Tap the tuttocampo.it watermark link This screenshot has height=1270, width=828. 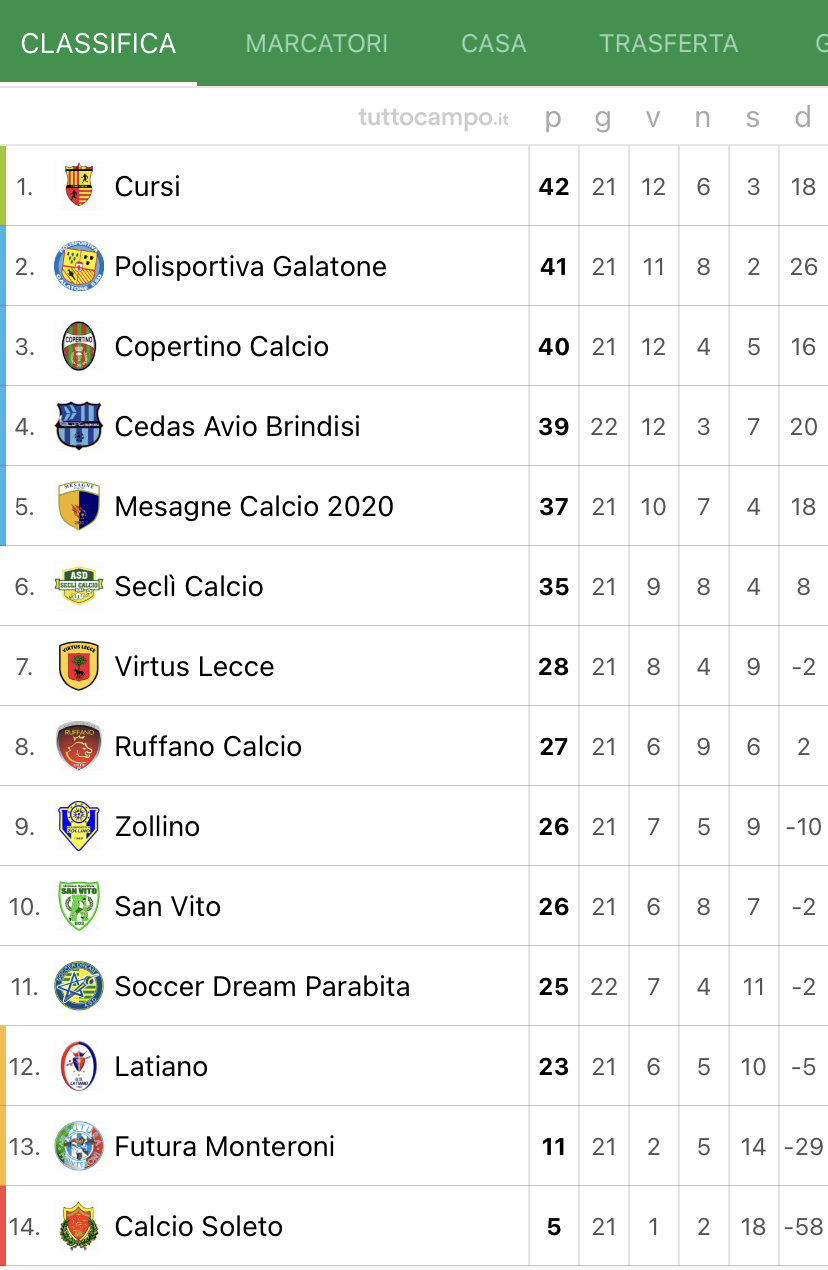click(x=434, y=118)
